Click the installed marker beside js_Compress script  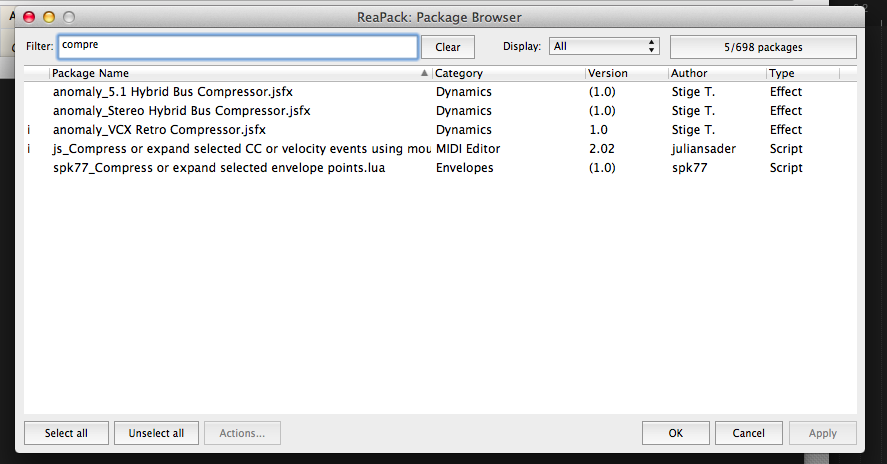tap(29, 149)
